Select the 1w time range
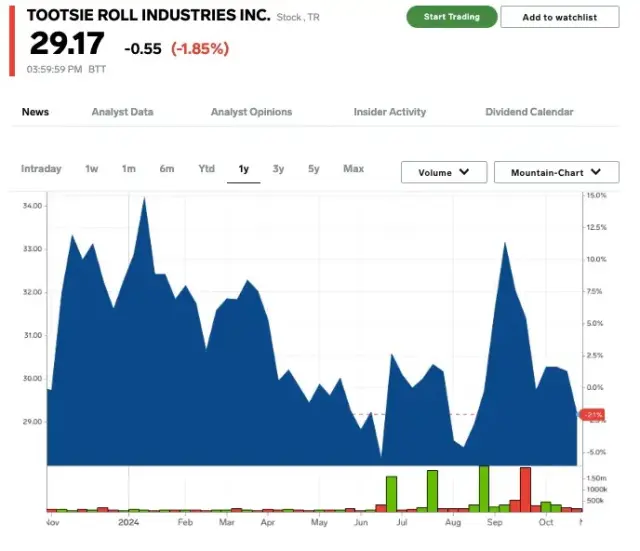Screen dimensions: 640x551 pyautogui.click(x=92, y=169)
